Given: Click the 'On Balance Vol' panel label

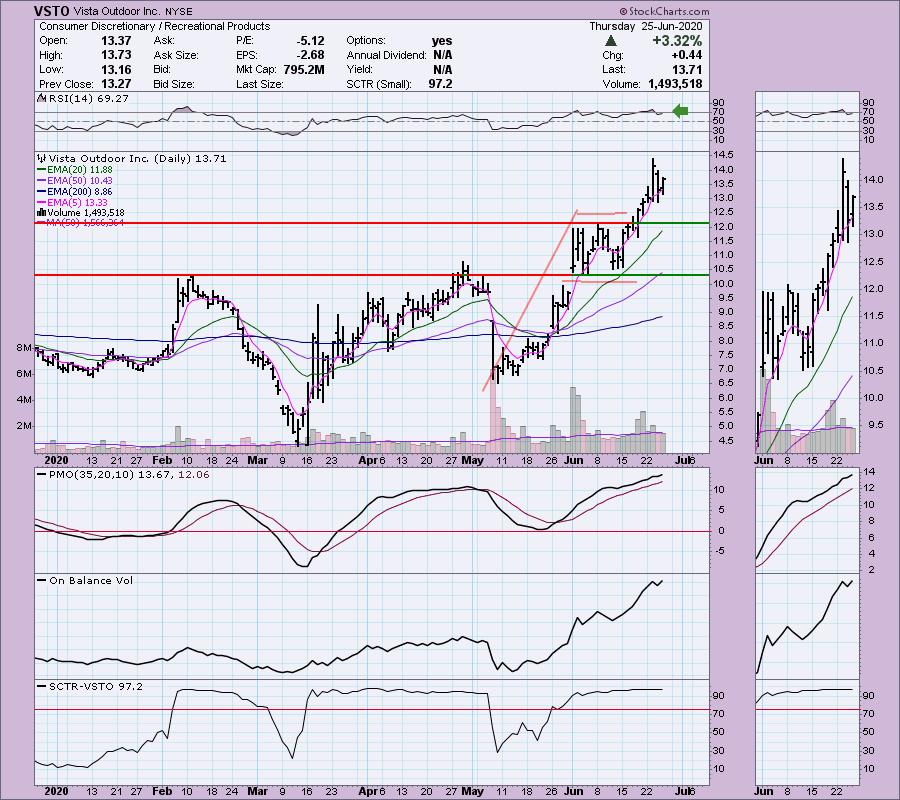Looking at the screenshot, I should [x=91, y=580].
